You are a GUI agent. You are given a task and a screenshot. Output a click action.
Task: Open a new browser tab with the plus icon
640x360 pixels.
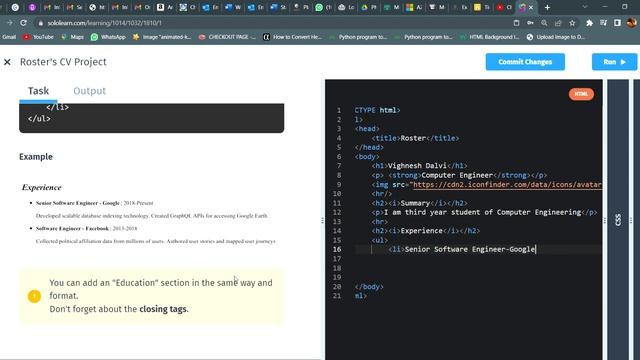(547, 7)
